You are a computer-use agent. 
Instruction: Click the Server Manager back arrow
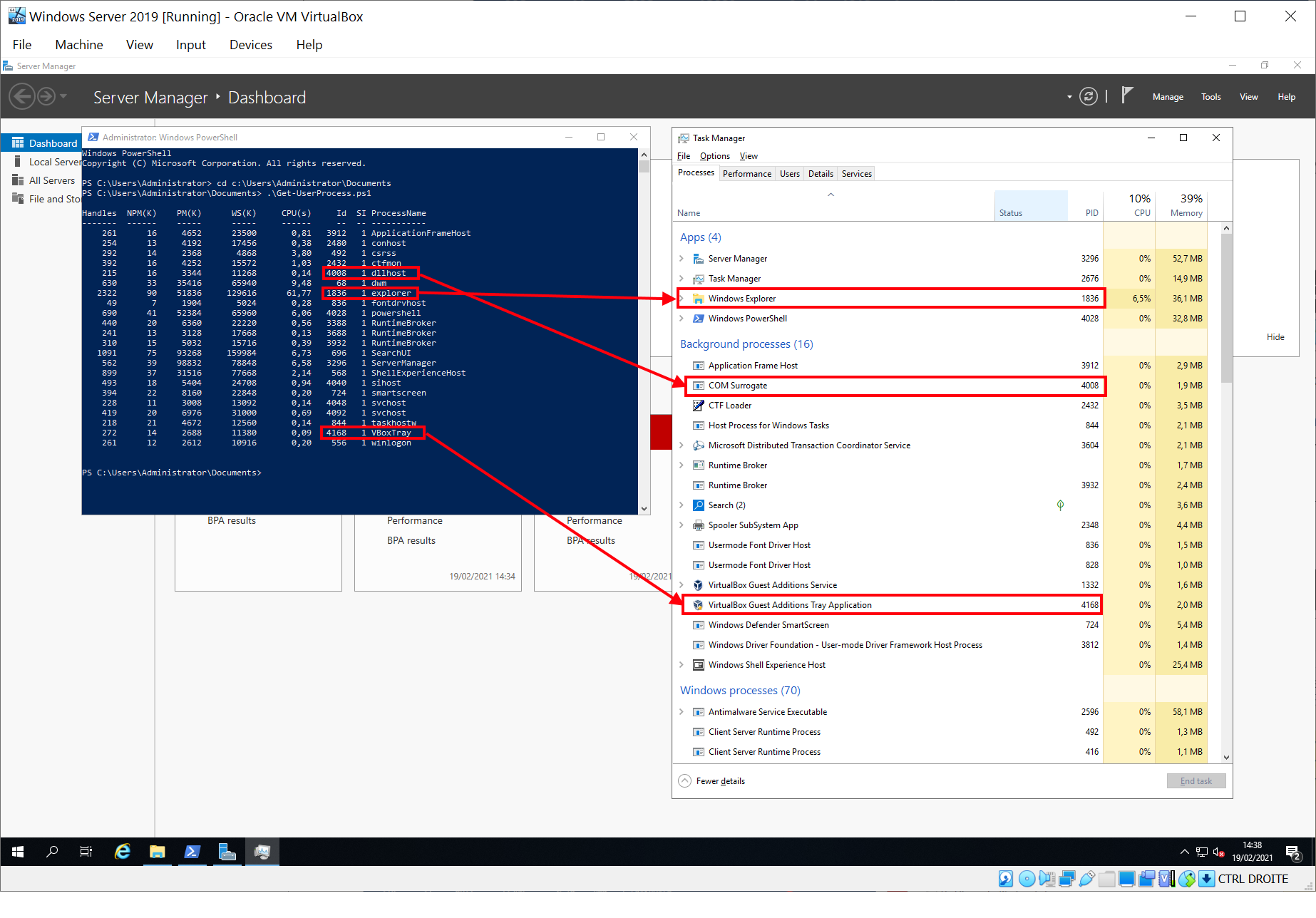pyautogui.click(x=22, y=96)
